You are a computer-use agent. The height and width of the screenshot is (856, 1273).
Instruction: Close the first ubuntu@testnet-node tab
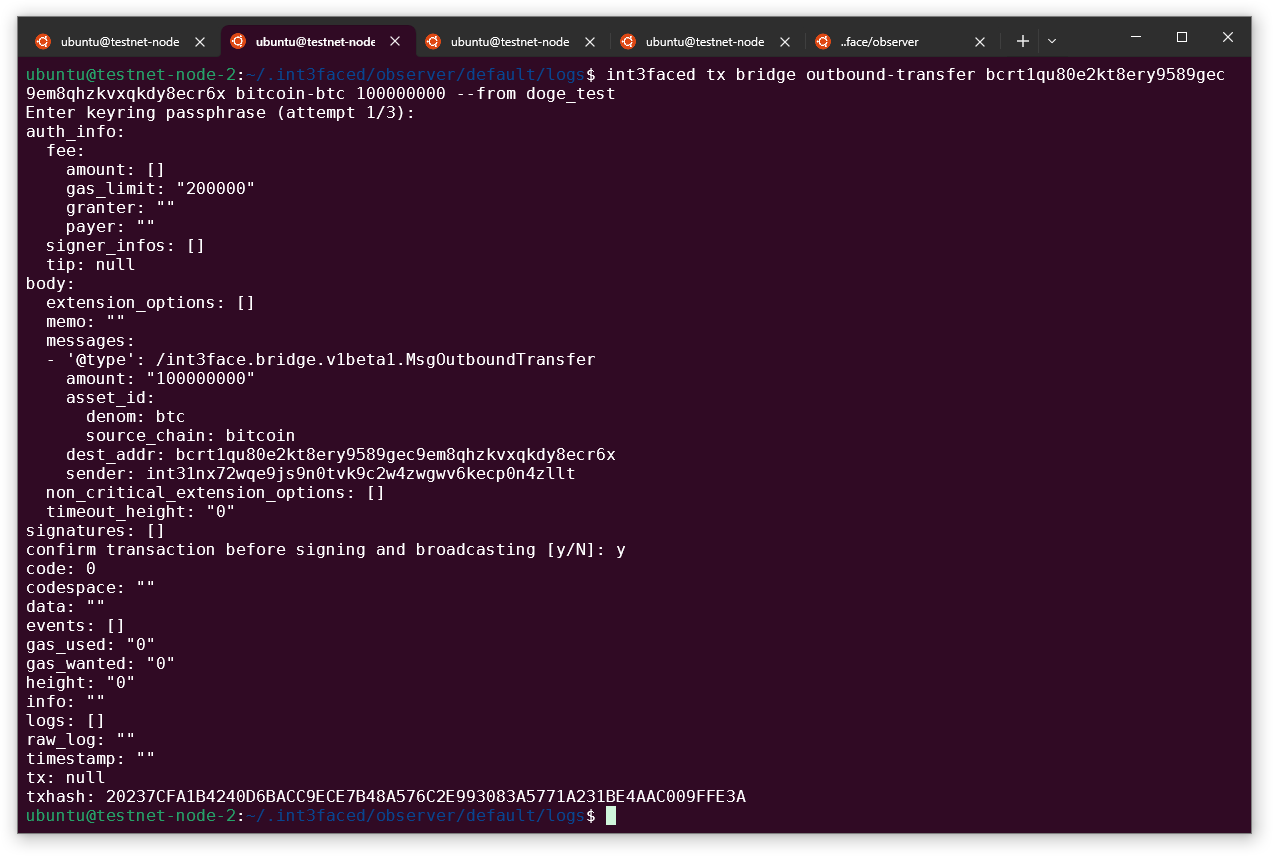200,41
